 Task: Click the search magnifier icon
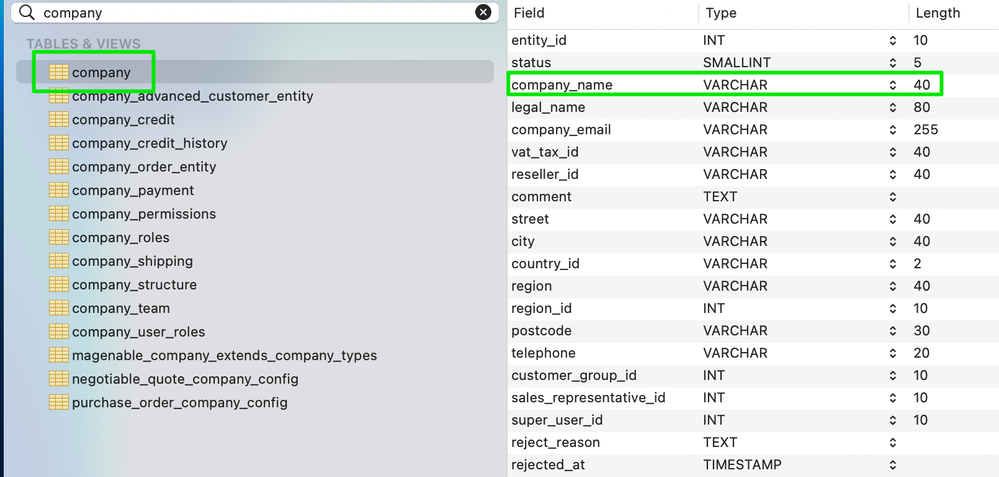coord(27,13)
